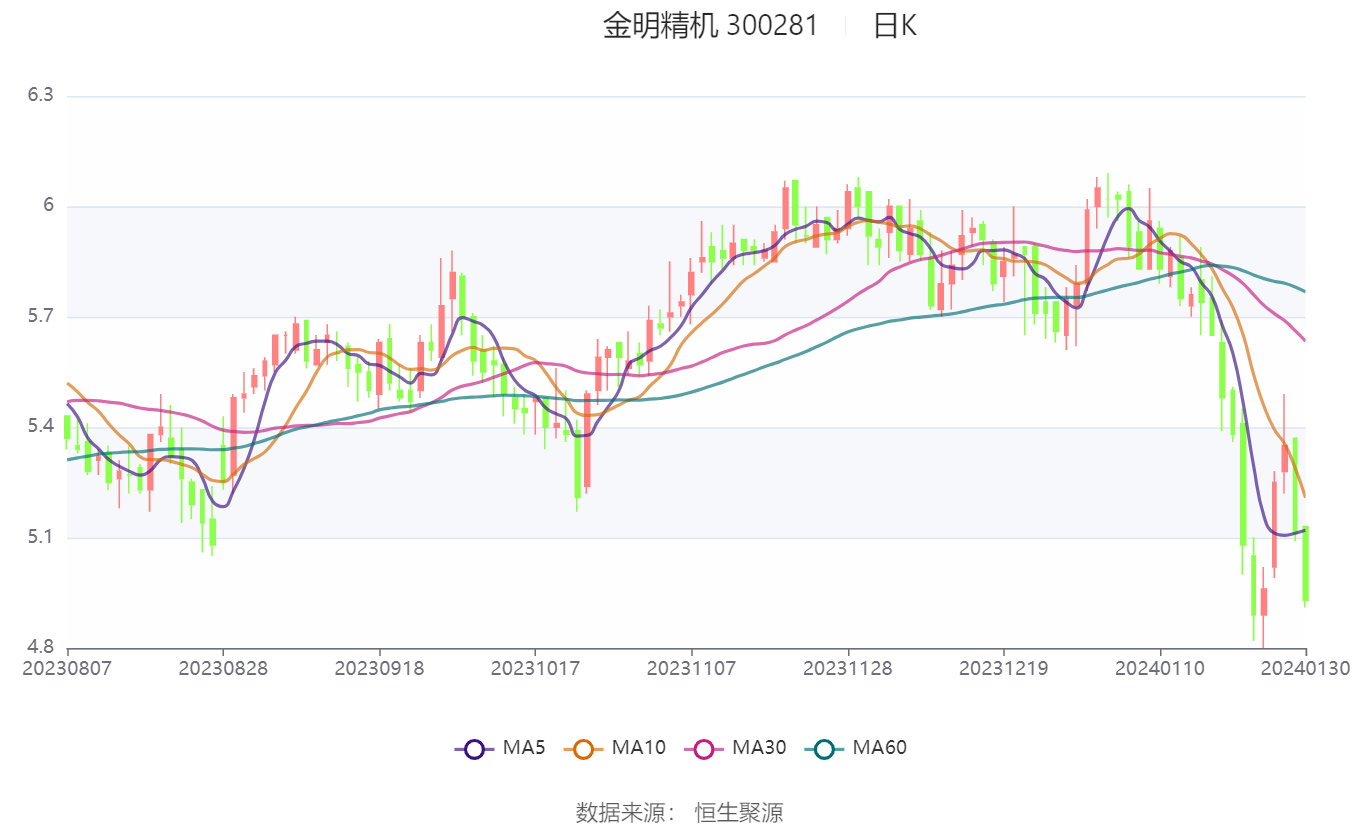Toggle the MA30 legend marker
Viewport: 1360px width, 828px height.
click(x=734, y=748)
